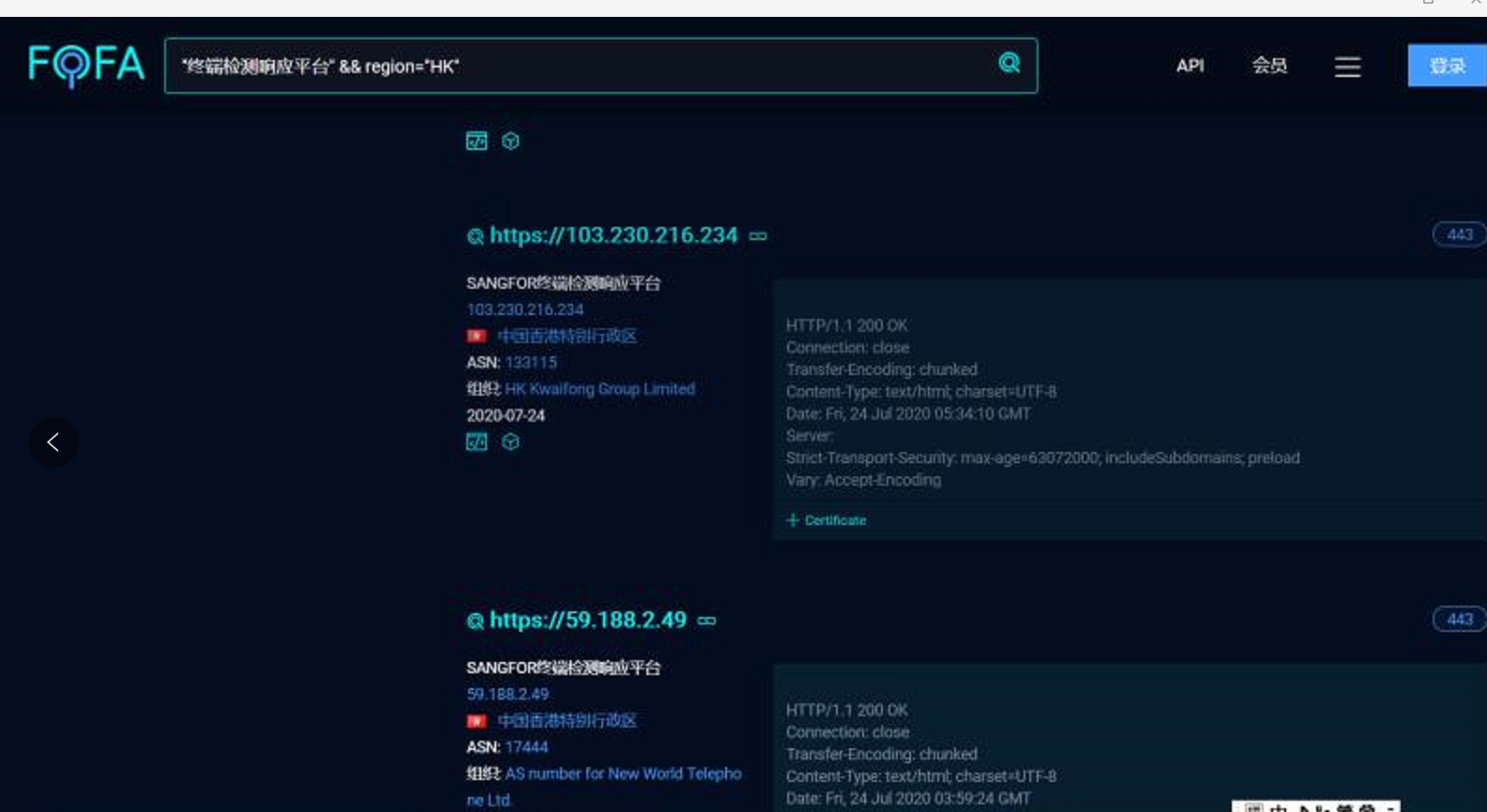Click the 443 port badge for 59.188.2.49
The height and width of the screenshot is (812, 1487).
1459,619
